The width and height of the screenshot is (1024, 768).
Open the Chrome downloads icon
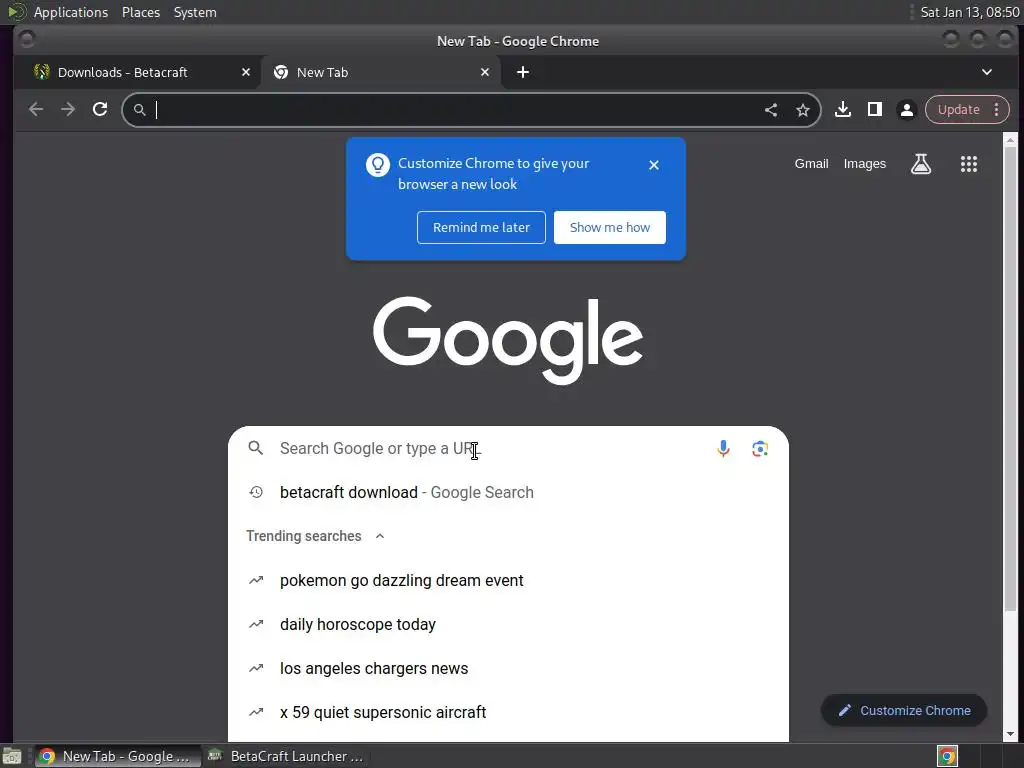coord(842,109)
